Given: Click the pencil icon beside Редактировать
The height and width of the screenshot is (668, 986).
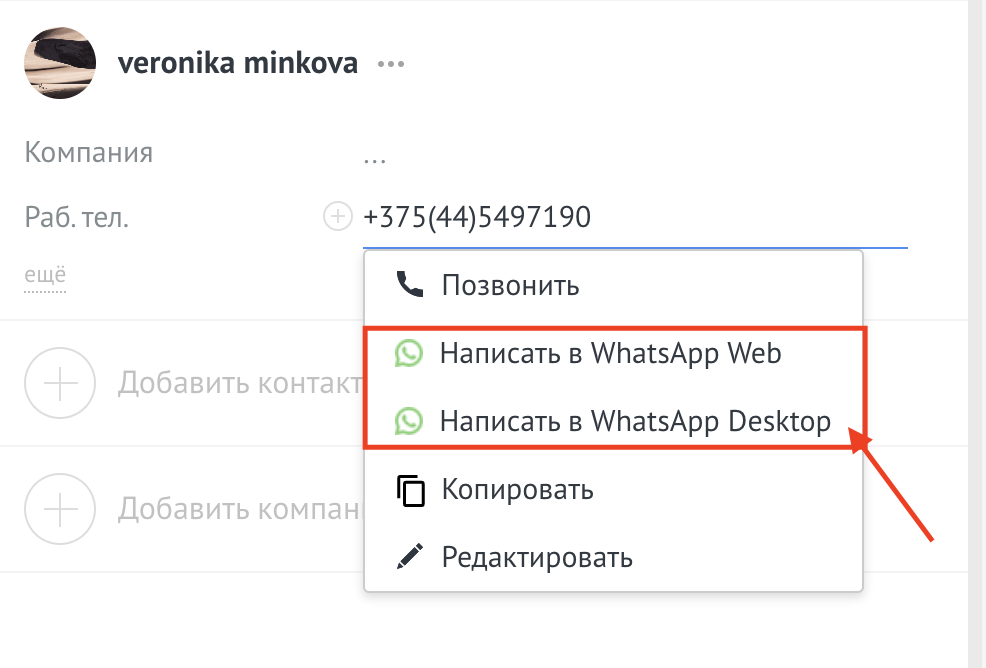Looking at the screenshot, I should click(x=410, y=557).
